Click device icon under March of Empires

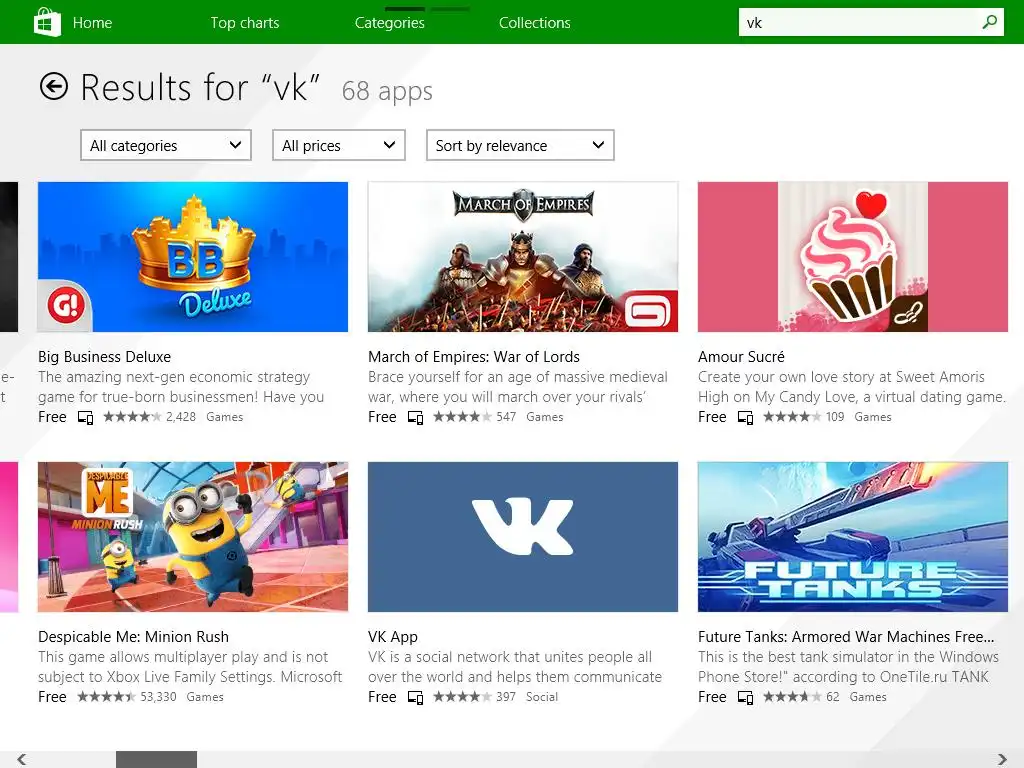(415, 417)
